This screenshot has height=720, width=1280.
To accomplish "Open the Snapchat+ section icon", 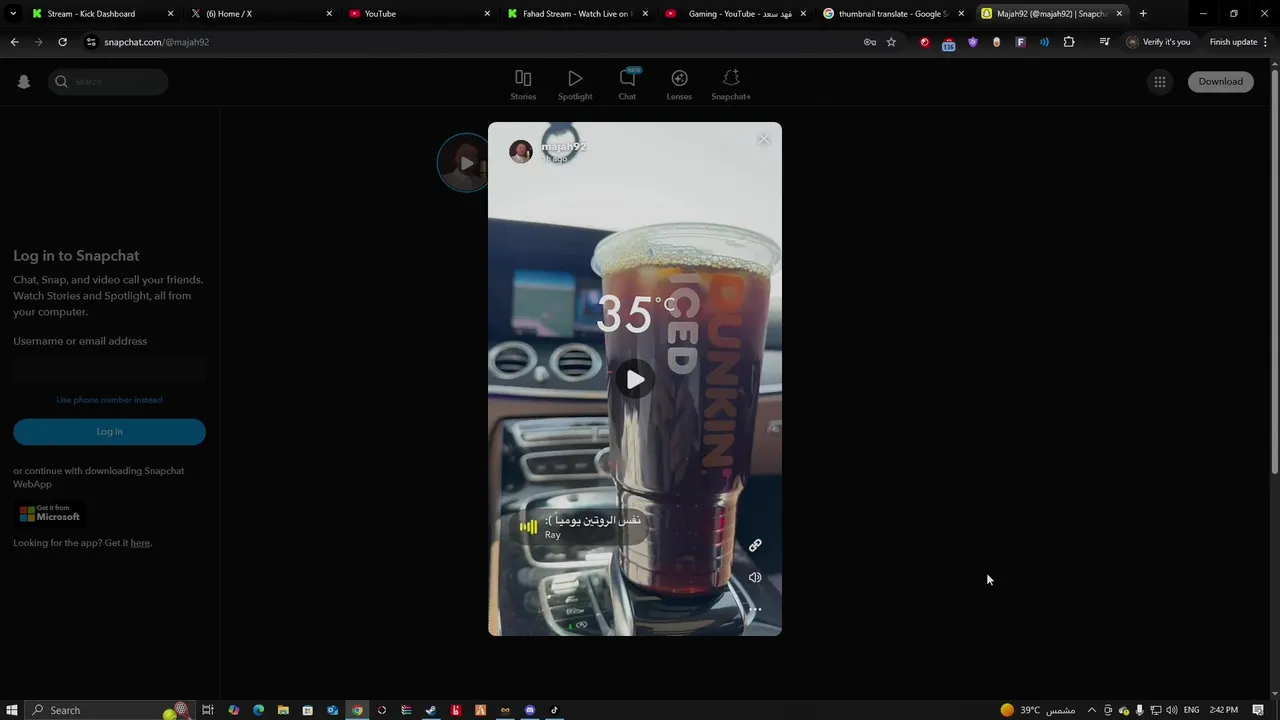I will [731, 85].
